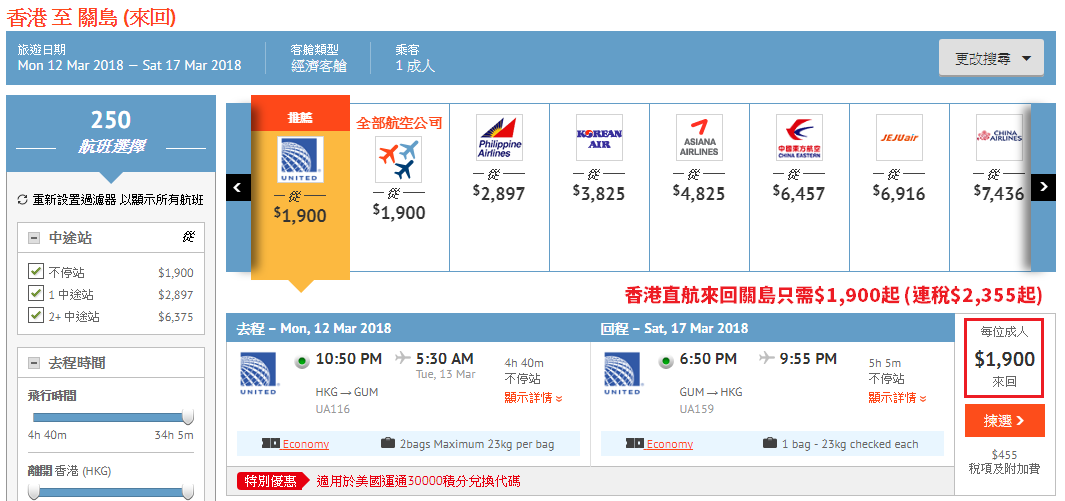This screenshot has height=501, width=1065.
Task: Select China Eastern $6,457 column
Action: [x=799, y=187]
